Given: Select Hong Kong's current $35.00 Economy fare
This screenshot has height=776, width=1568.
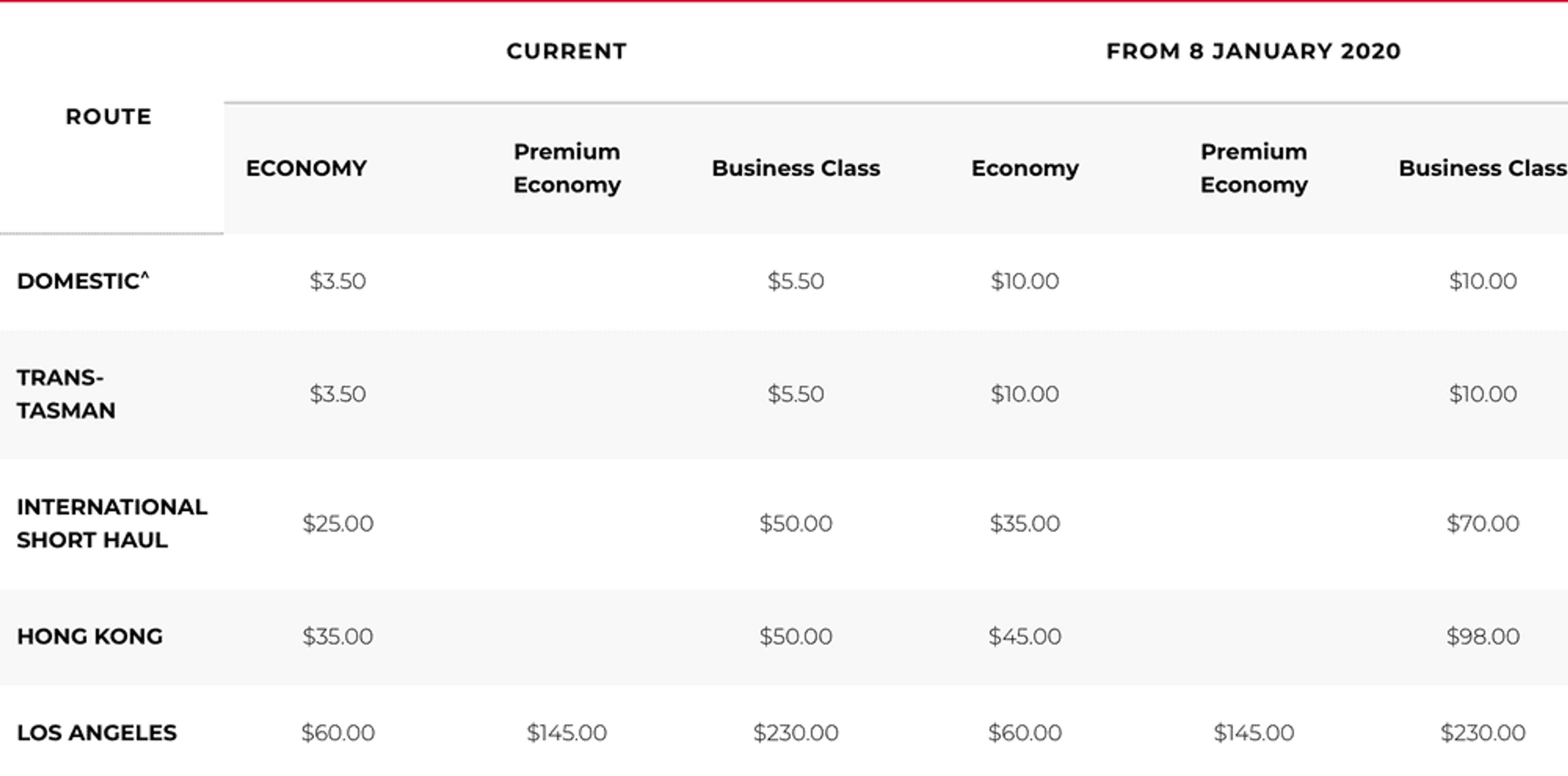Looking at the screenshot, I should [337, 637].
